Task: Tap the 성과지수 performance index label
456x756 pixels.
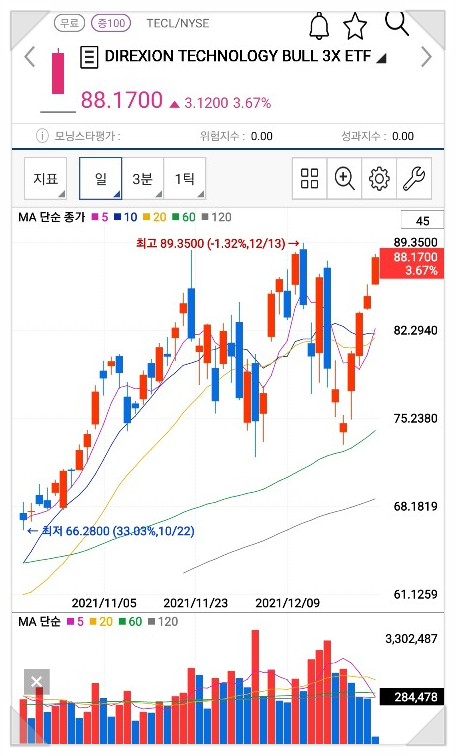Action: (x=363, y=136)
